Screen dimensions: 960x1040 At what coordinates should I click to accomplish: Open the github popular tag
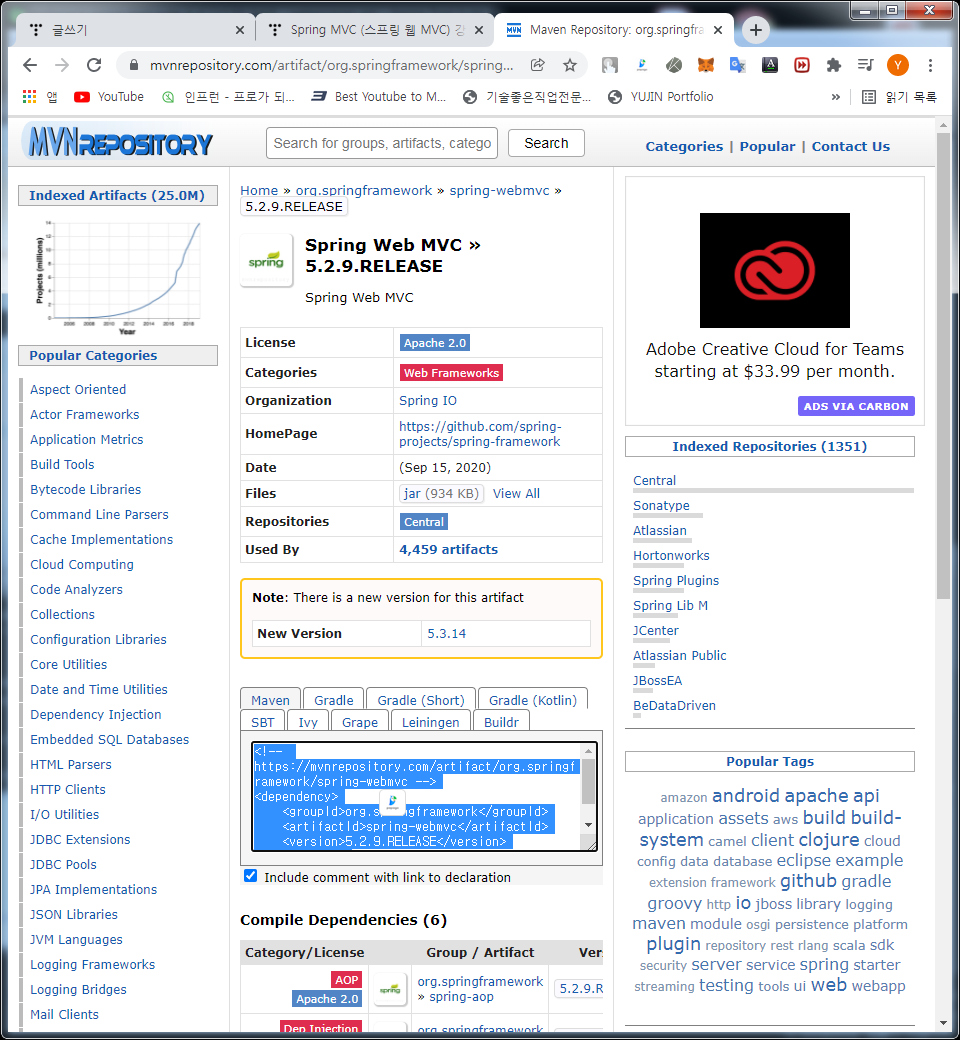[x=808, y=881]
